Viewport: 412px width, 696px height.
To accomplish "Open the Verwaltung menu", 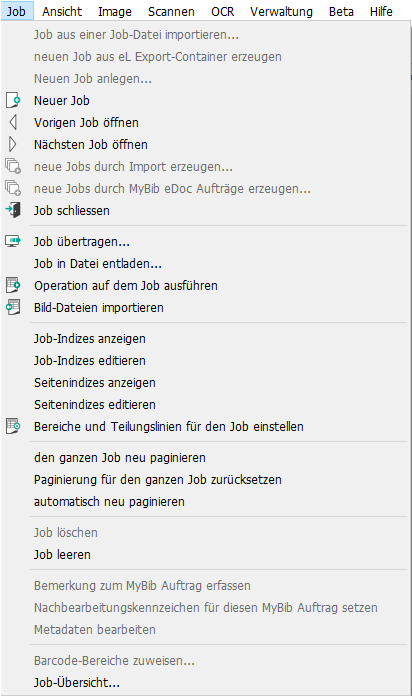I will click(x=281, y=11).
